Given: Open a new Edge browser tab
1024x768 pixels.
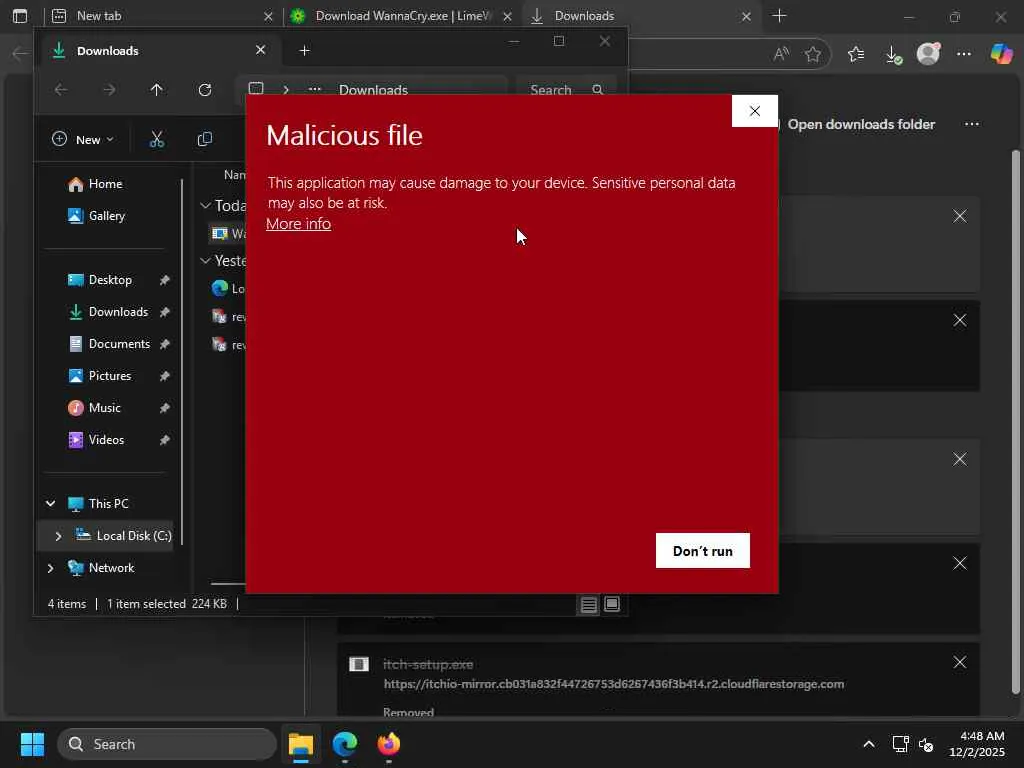Looking at the screenshot, I should click(x=779, y=16).
